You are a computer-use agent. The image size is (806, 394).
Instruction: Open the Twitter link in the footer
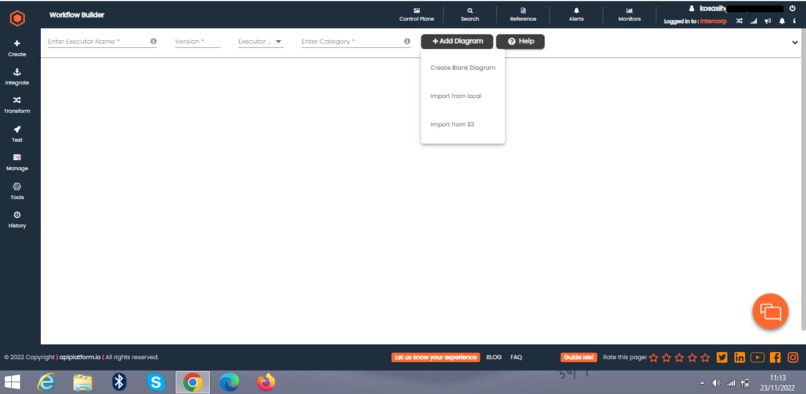(x=722, y=357)
